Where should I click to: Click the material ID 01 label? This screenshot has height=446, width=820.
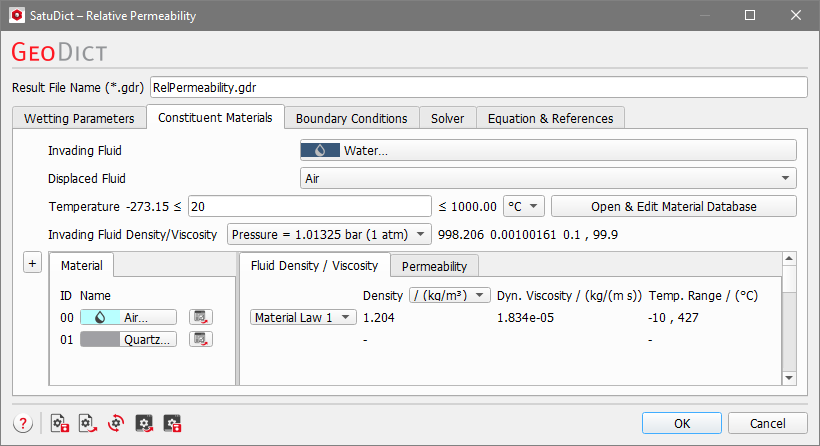(x=67, y=339)
